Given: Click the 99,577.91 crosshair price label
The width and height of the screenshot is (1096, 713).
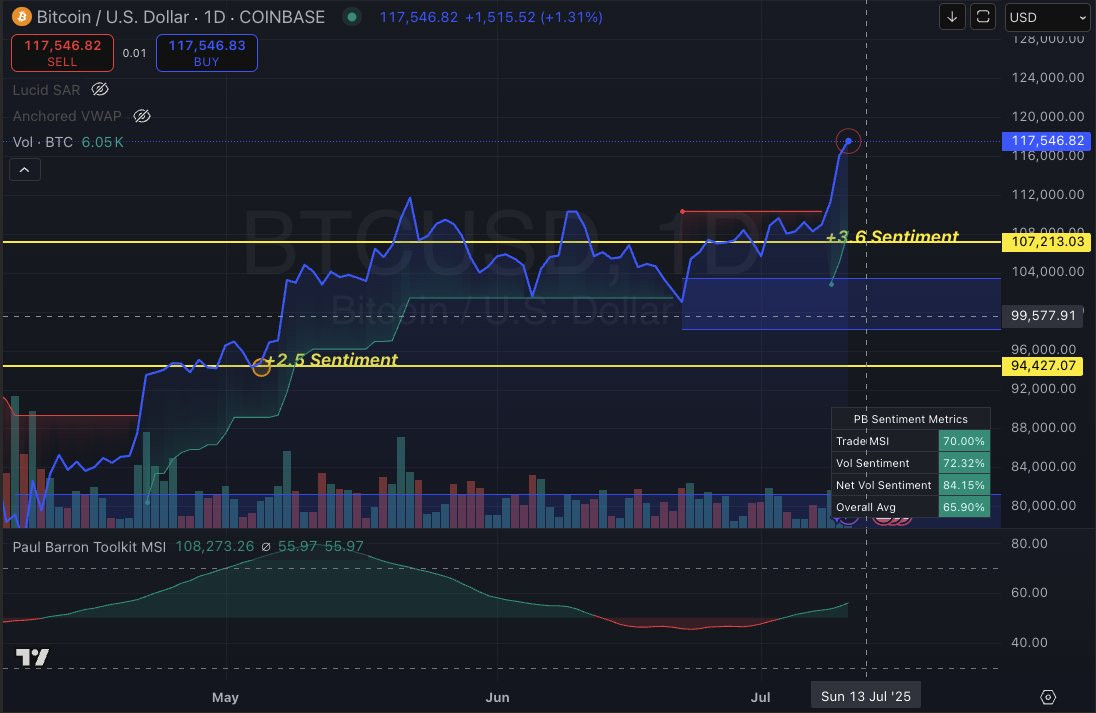Looking at the screenshot, I should click(1042, 315).
